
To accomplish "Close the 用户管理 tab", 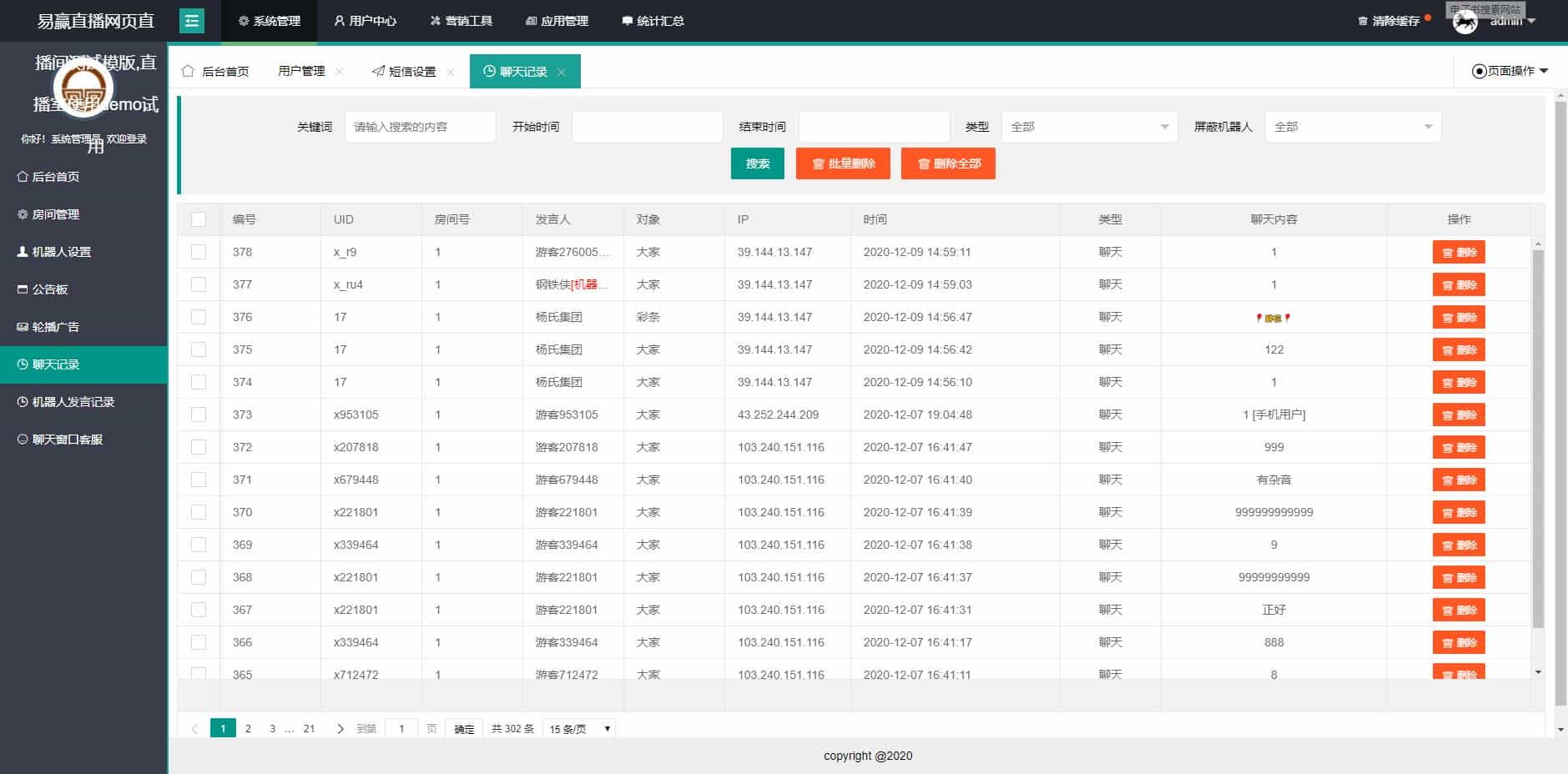I will tap(339, 72).
